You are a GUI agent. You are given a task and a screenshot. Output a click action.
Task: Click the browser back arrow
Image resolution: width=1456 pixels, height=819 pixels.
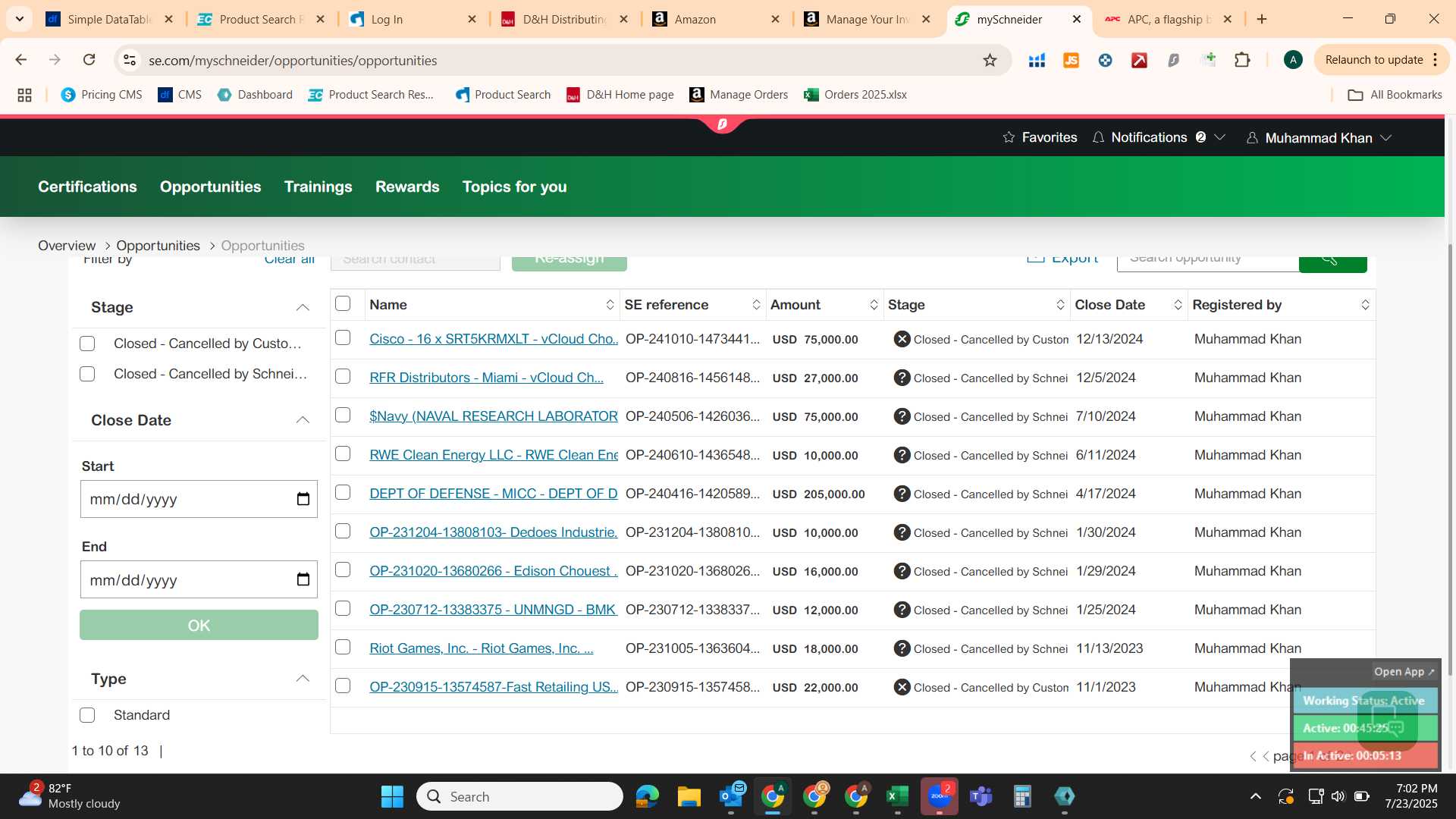pyautogui.click(x=21, y=60)
